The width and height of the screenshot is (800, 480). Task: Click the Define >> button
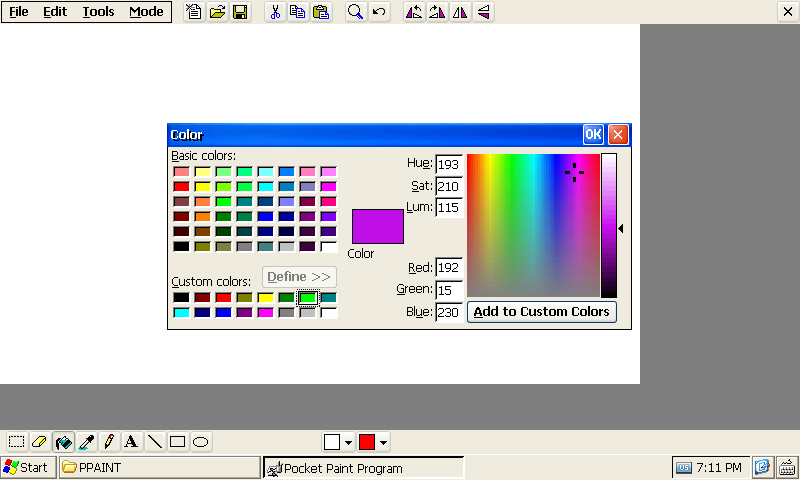point(299,277)
